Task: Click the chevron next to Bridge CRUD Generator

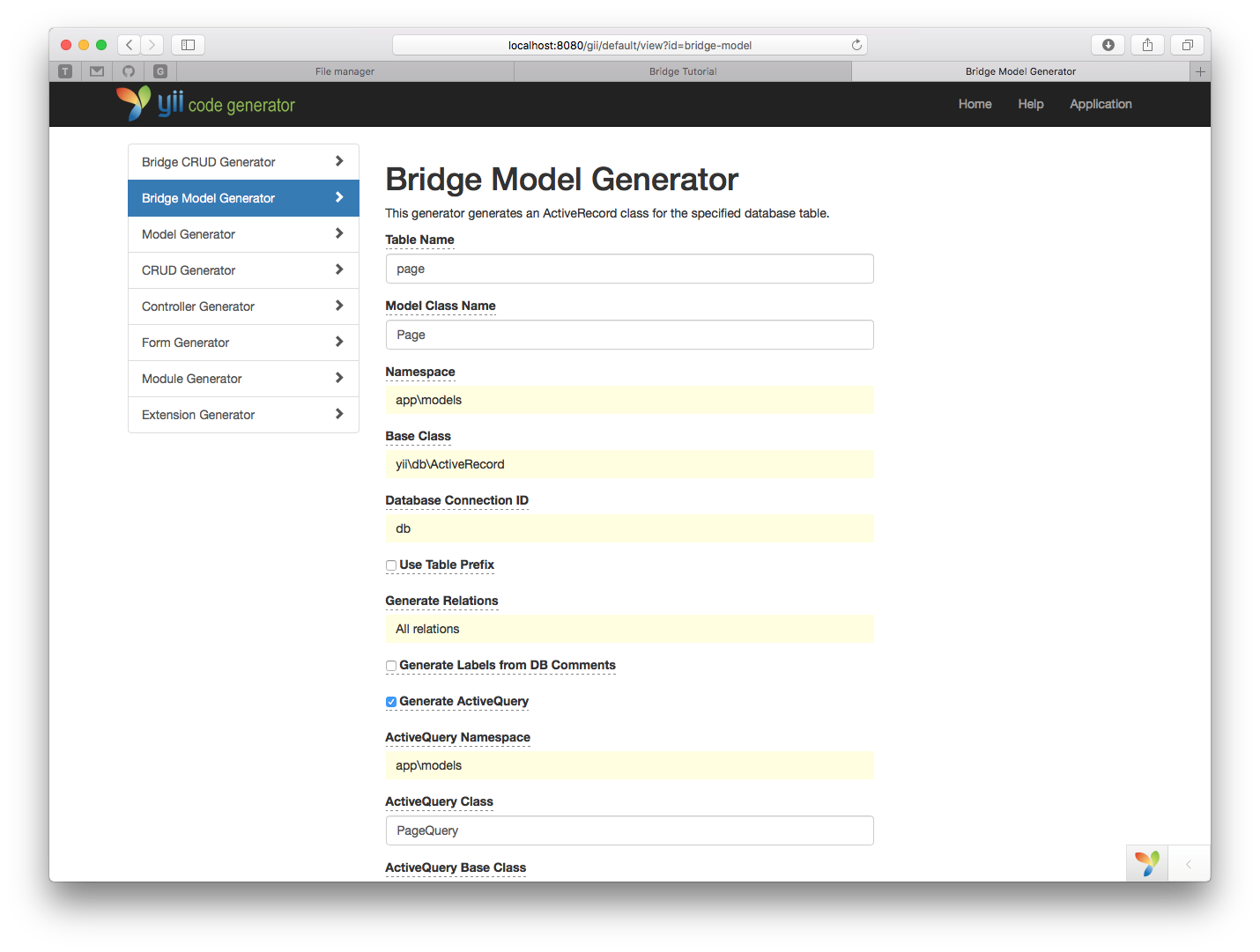Action: [x=339, y=161]
